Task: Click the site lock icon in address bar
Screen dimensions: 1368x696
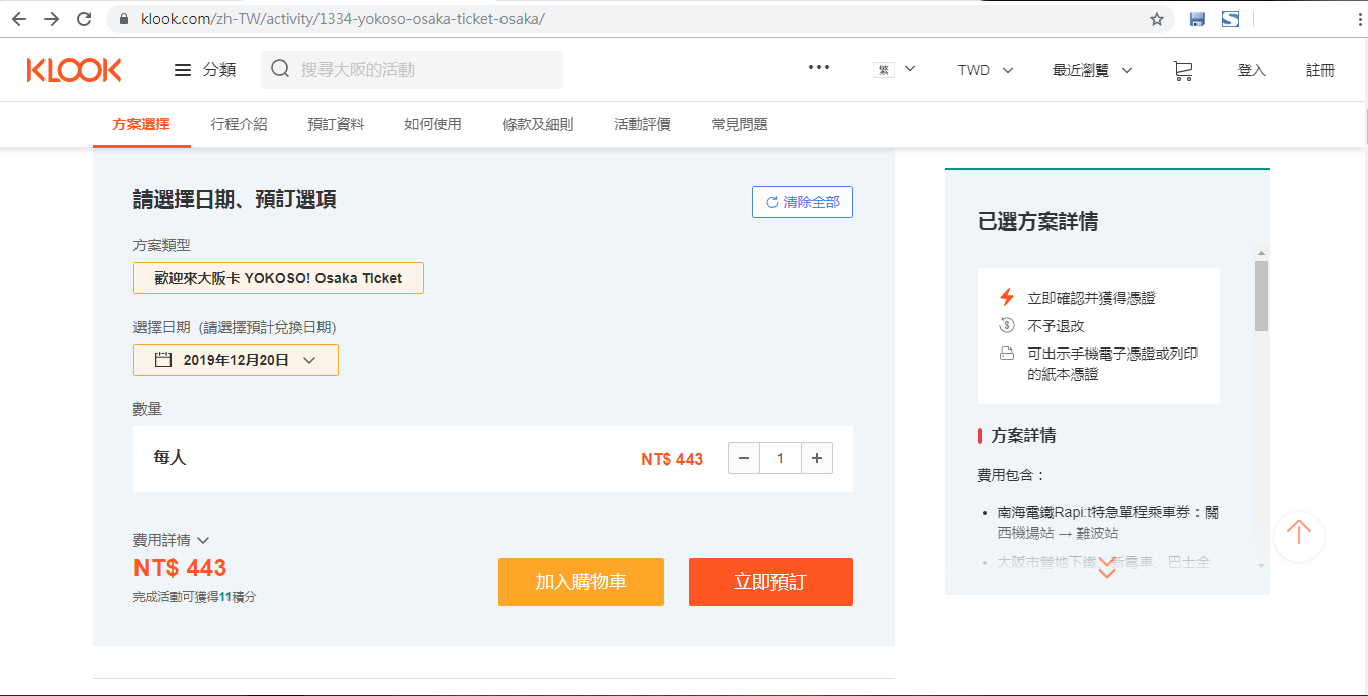Action: (x=124, y=19)
